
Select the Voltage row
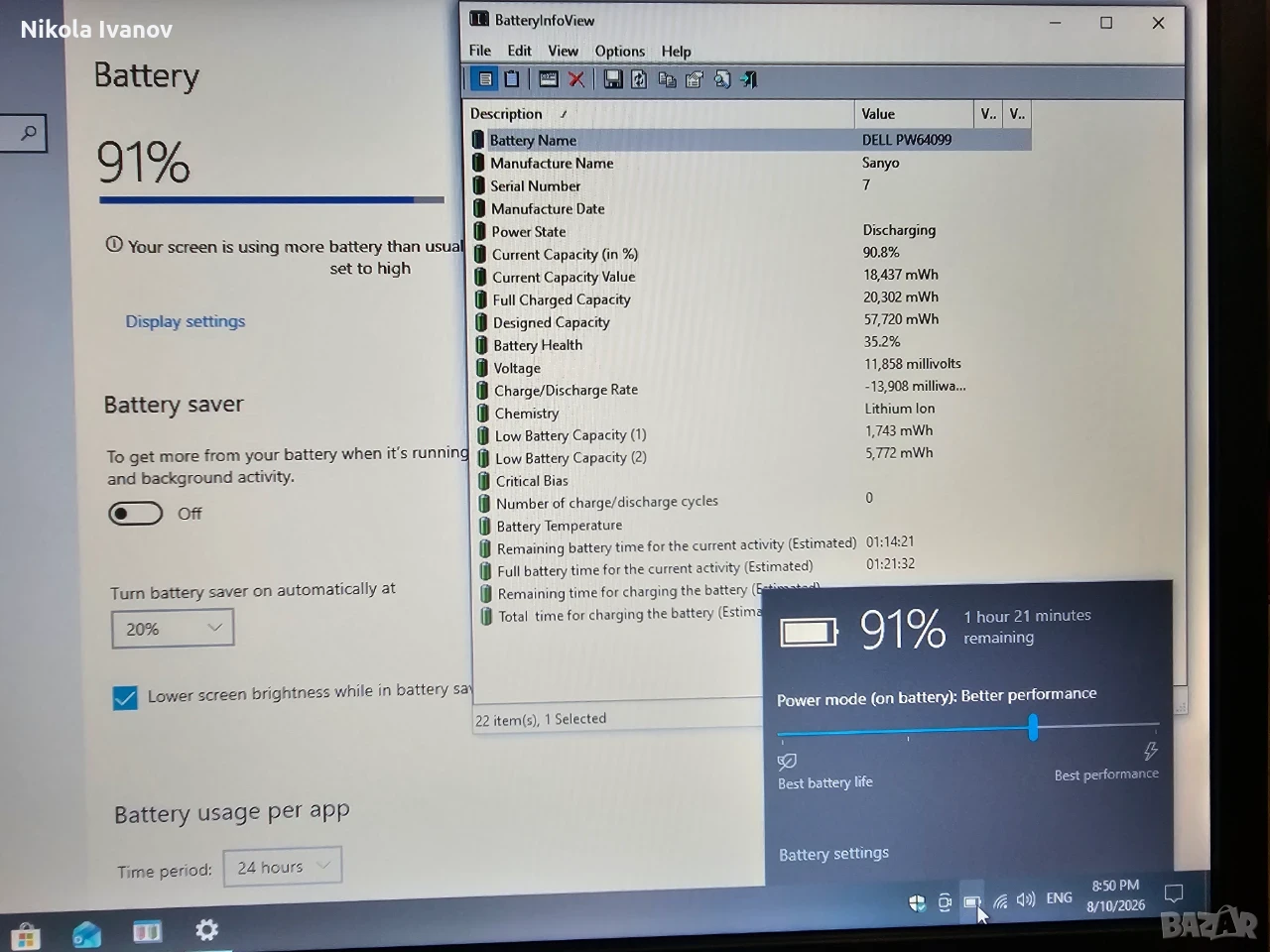pyautogui.click(x=753, y=368)
